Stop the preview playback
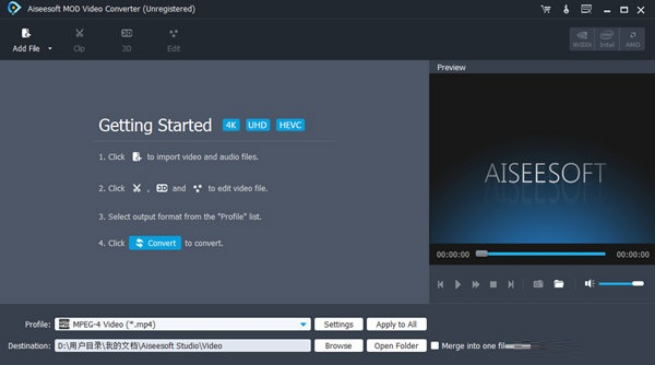657x365 pixels. pyautogui.click(x=493, y=285)
